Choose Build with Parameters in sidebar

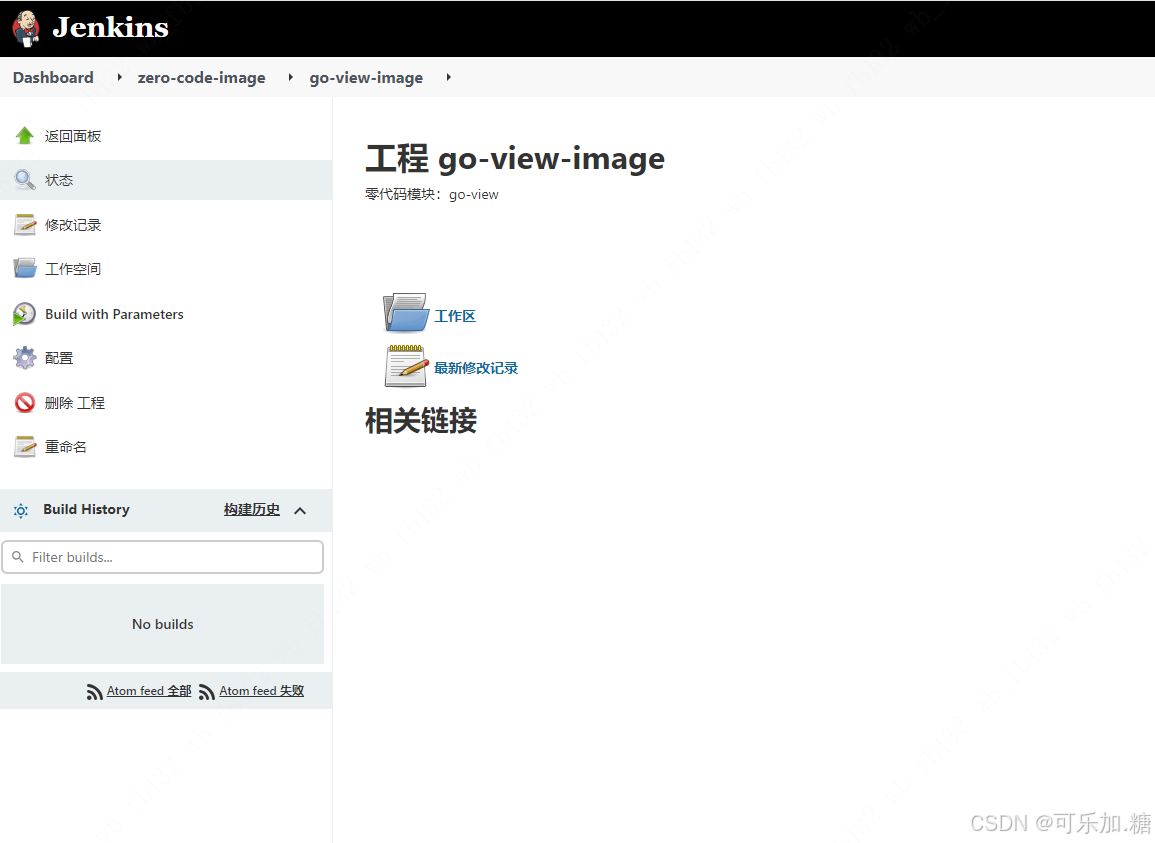pos(114,314)
